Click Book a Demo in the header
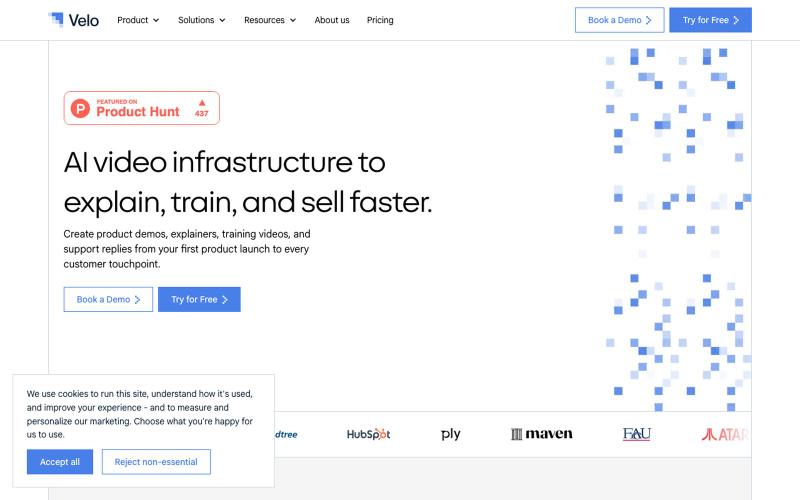The image size is (800, 500). click(x=619, y=20)
